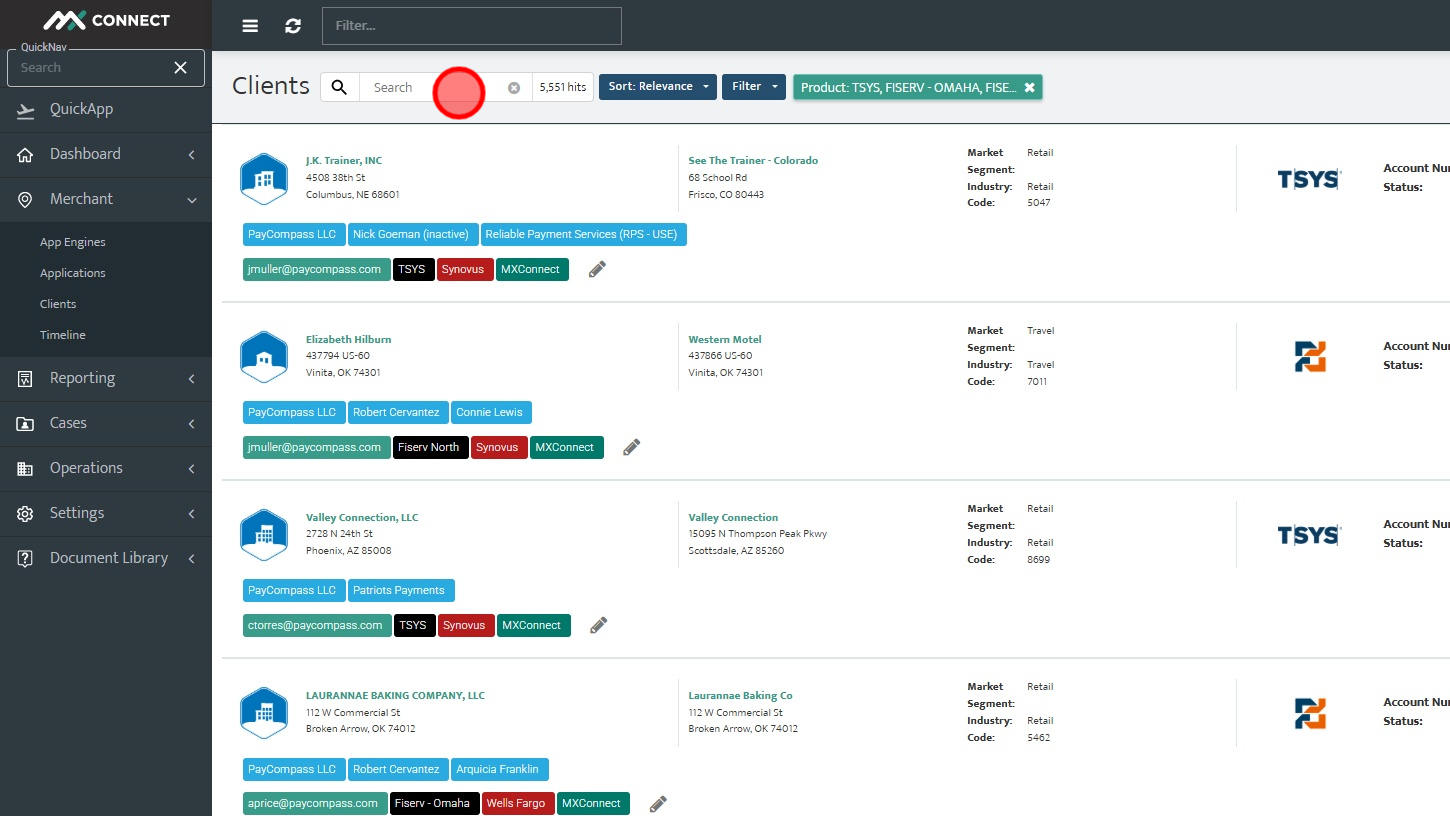Clear the QuickNav search box

click(180, 68)
